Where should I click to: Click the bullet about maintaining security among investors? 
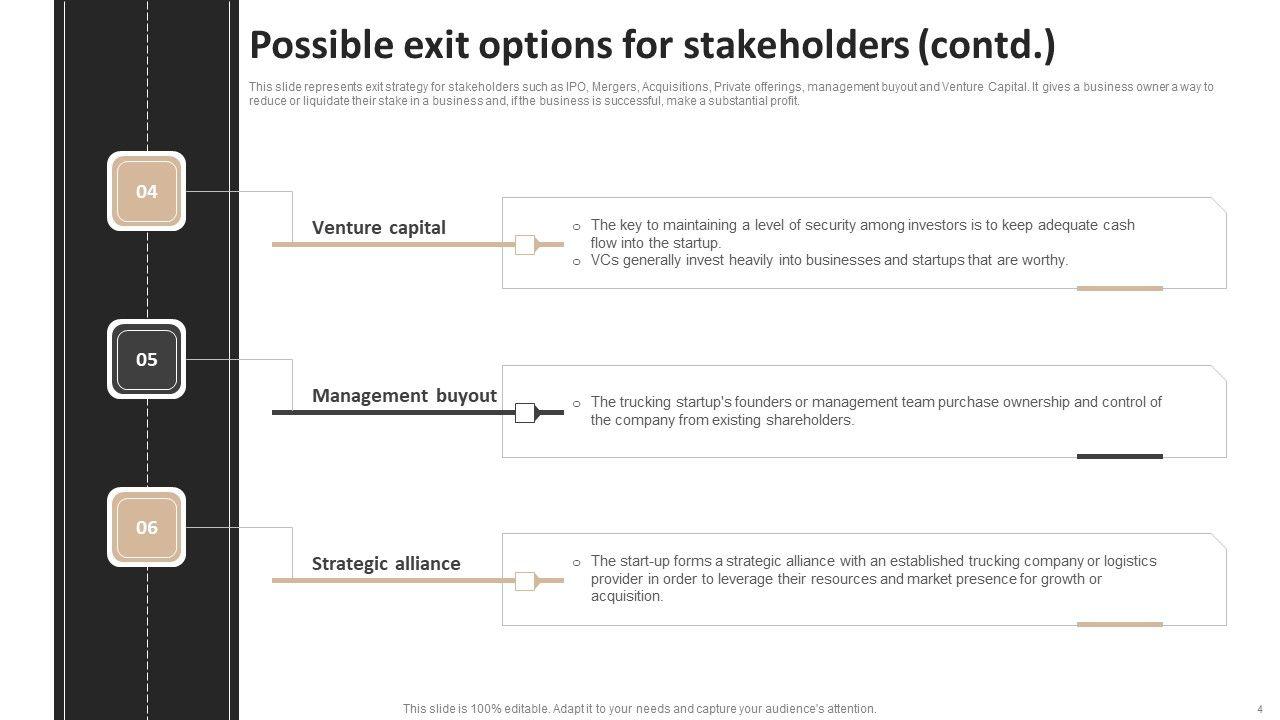(x=862, y=233)
